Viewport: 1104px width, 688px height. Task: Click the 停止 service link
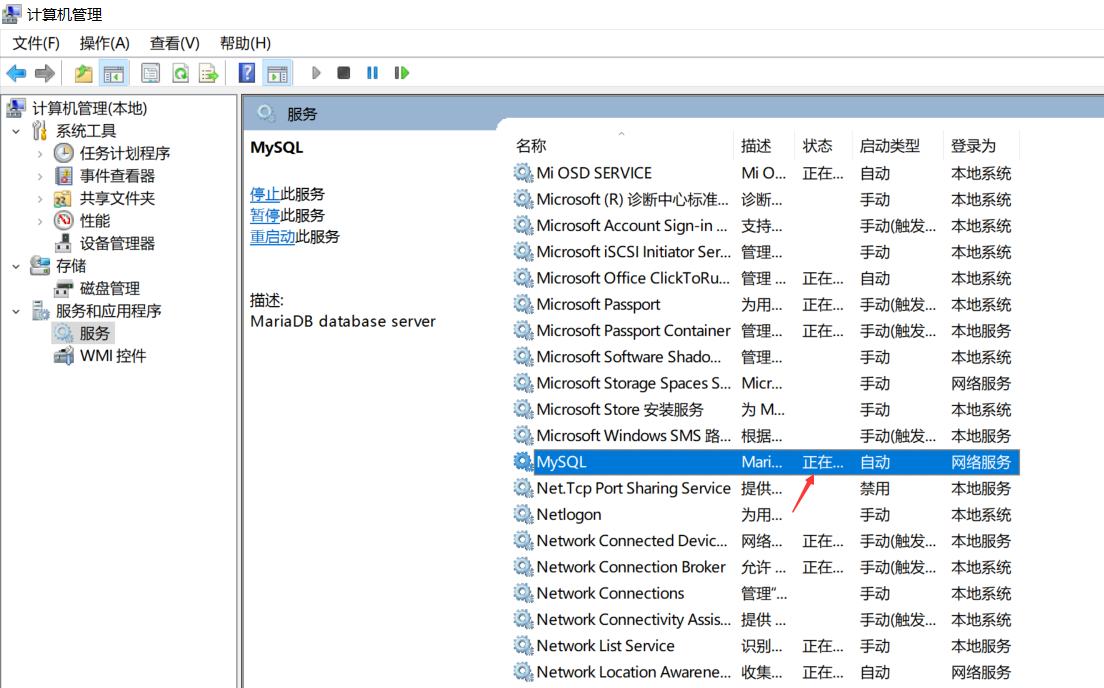[265, 194]
